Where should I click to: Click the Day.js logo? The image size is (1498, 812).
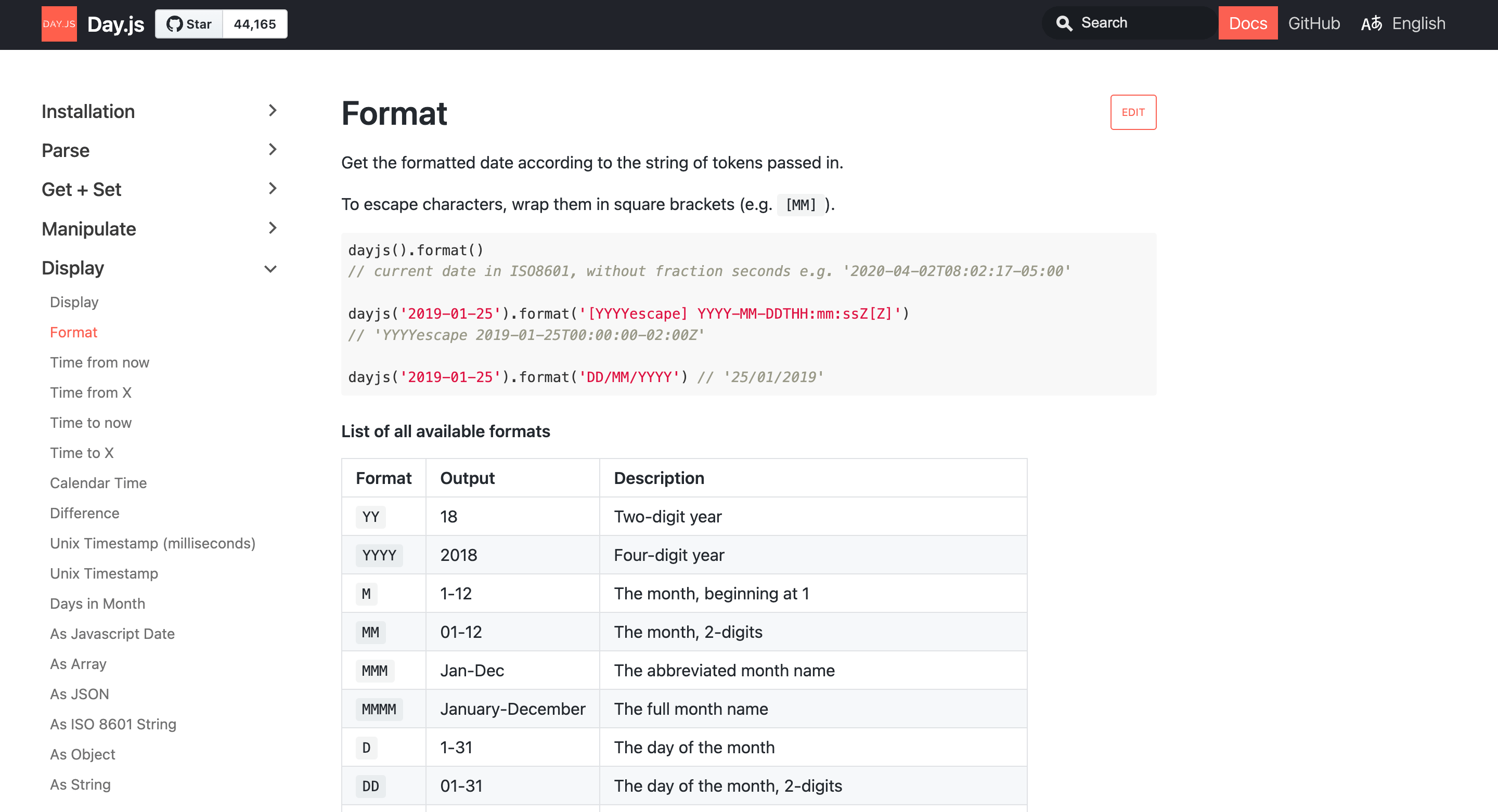tap(59, 24)
